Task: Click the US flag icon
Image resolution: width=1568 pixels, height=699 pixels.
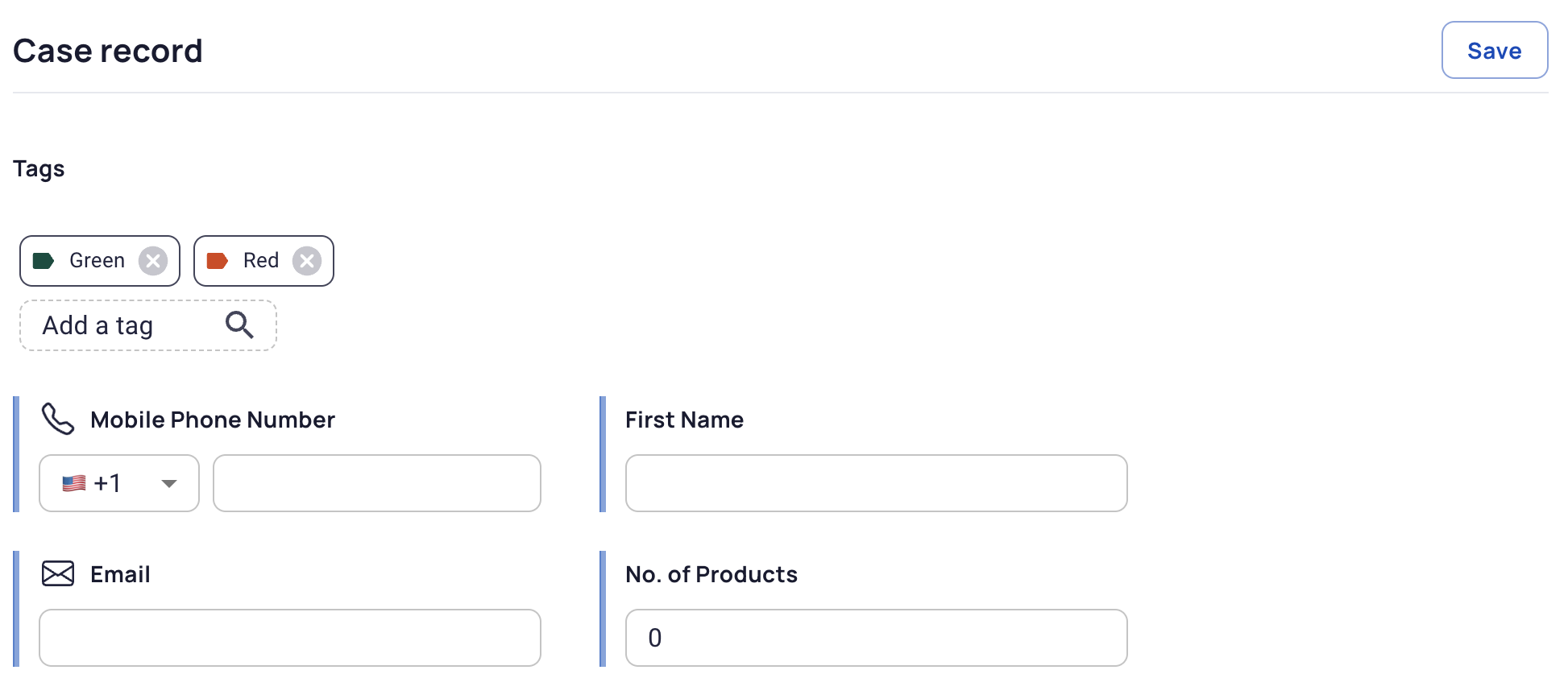Action: pos(74,483)
